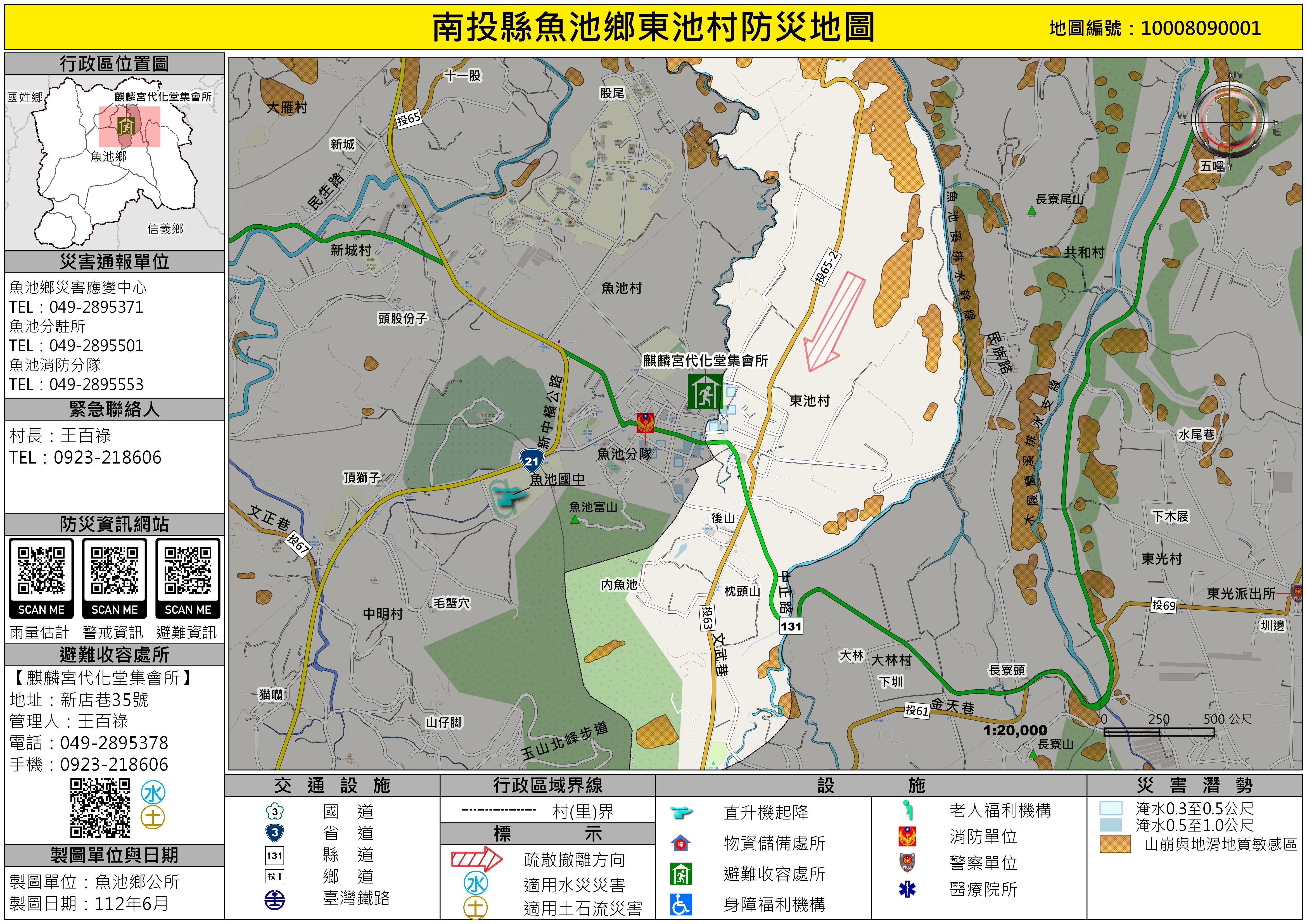Click the blue medical star legend icon
Viewport: 1307px width, 924px height.
click(x=907, y=889)
